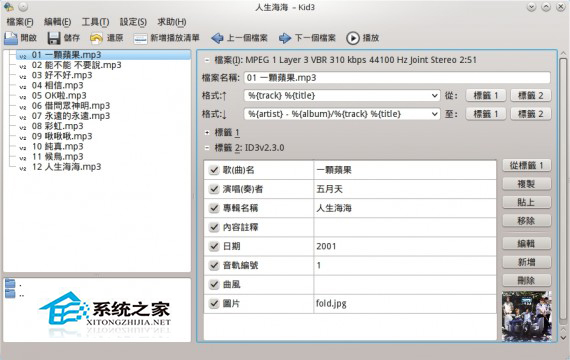Select file 08 彩虹.mp3
This screenshot has width=570, height=360.
[x=57, y=126]
